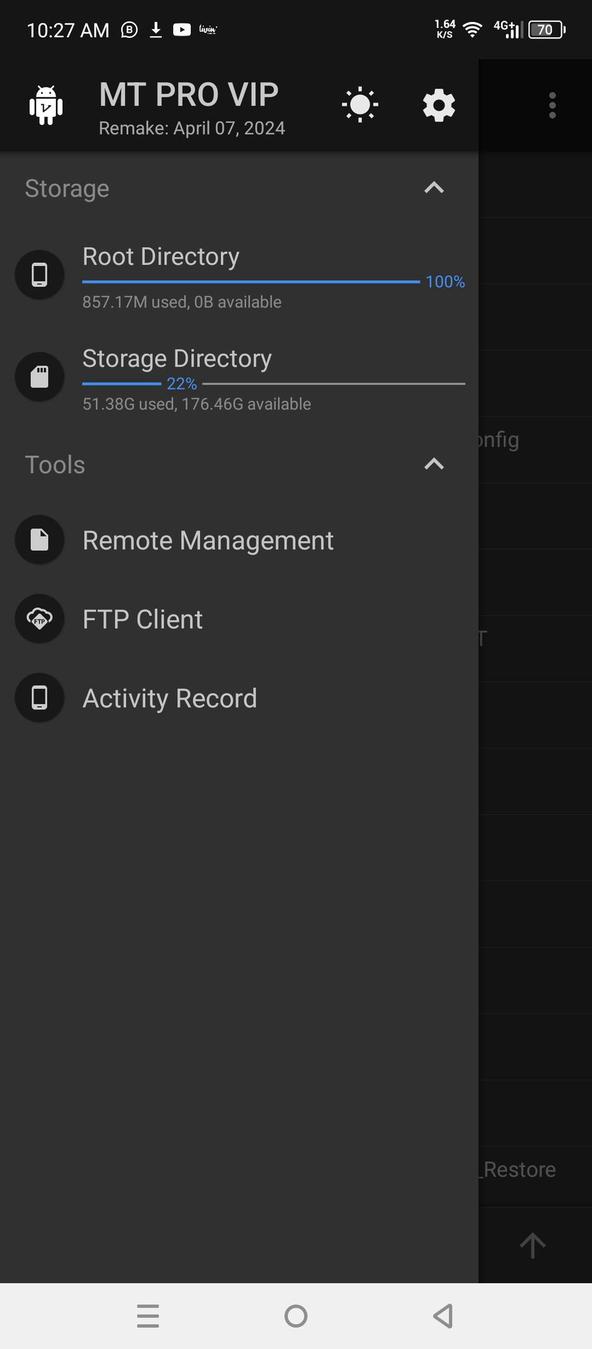The width and height of the screenshot is (592, 1349).
Task: Open Root Directory entry
Action: [239, 275]
